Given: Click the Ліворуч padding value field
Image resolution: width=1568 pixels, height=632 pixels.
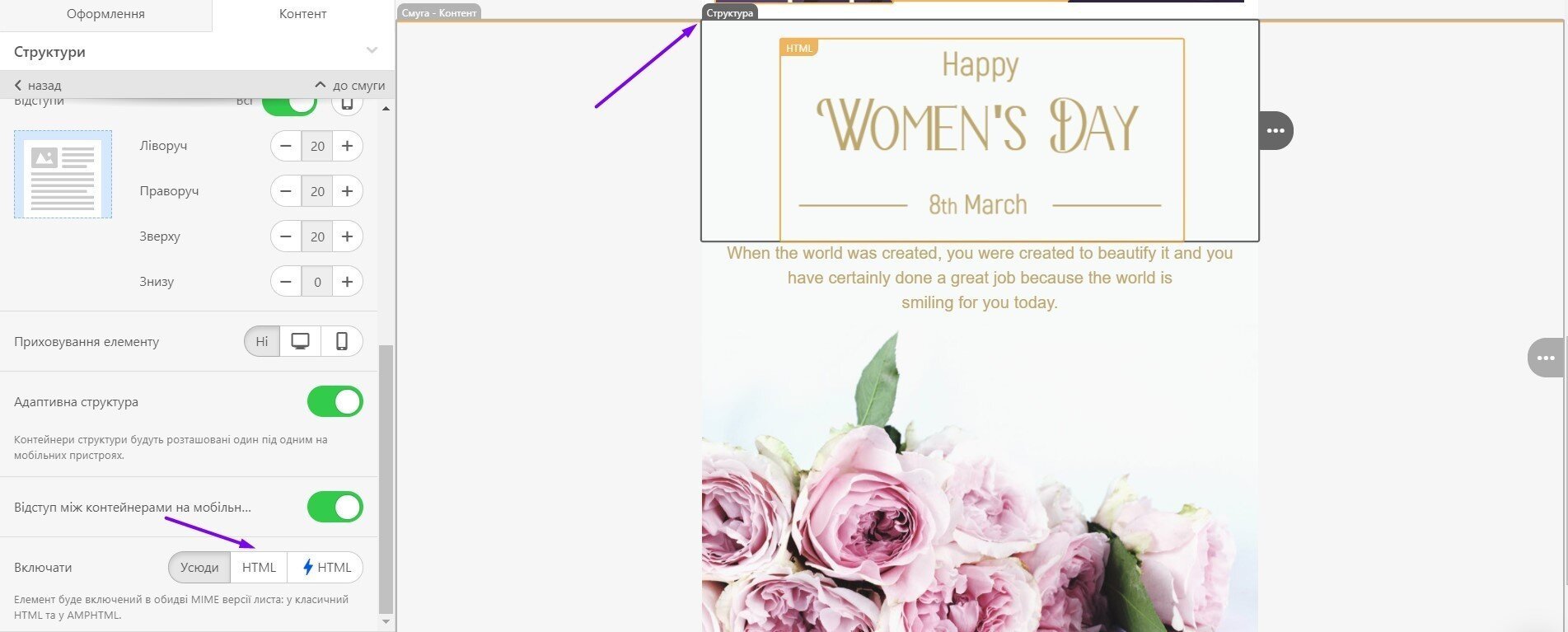Looking at the screenshot, I should 317,146.
